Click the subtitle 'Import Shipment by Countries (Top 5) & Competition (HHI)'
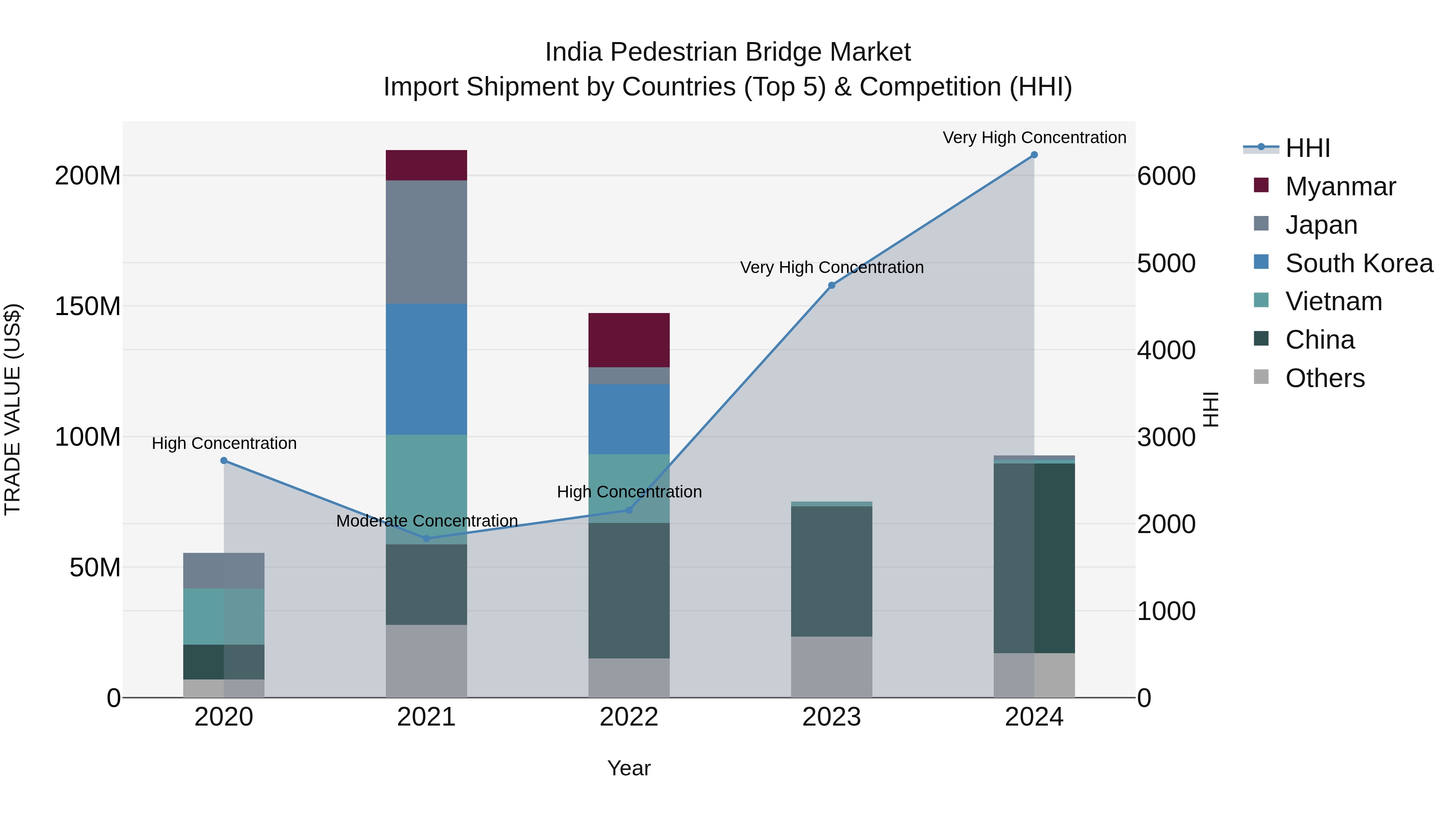 click(728, 87)
